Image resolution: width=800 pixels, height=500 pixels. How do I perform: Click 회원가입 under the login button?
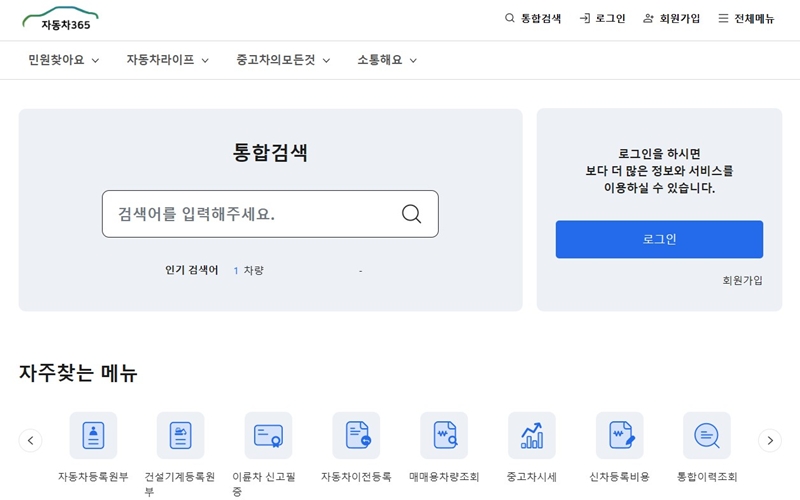[x=742, y=280]
